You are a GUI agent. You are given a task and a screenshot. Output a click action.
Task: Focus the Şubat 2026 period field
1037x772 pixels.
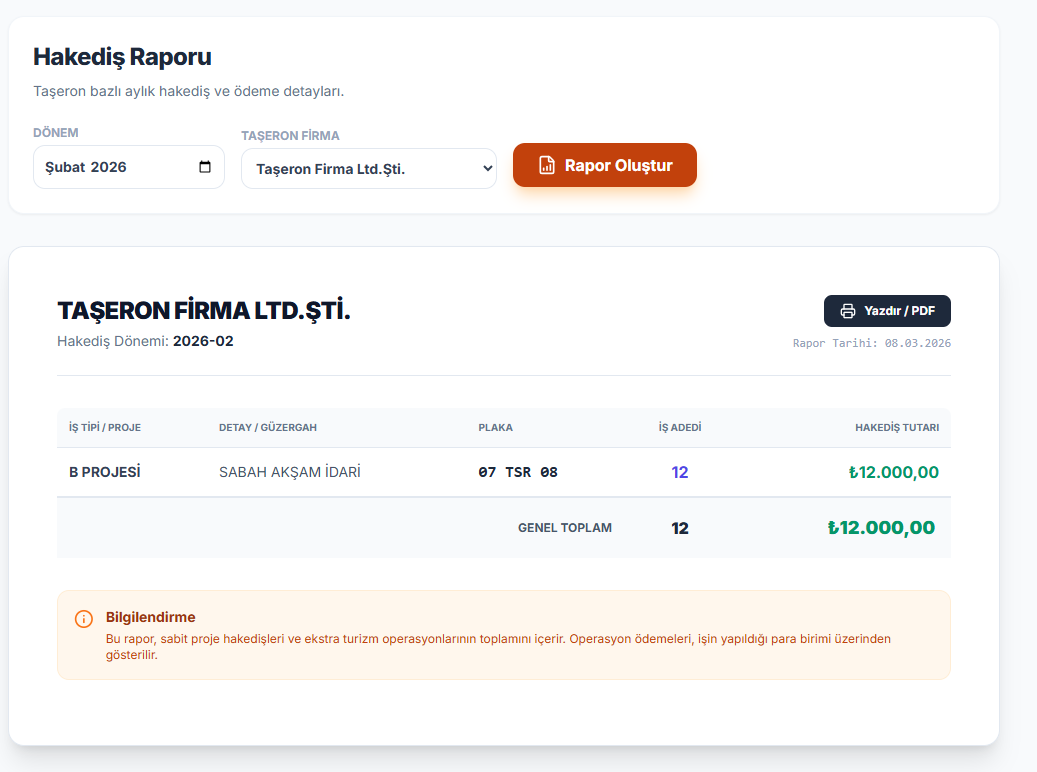click(x=110, y=167)
